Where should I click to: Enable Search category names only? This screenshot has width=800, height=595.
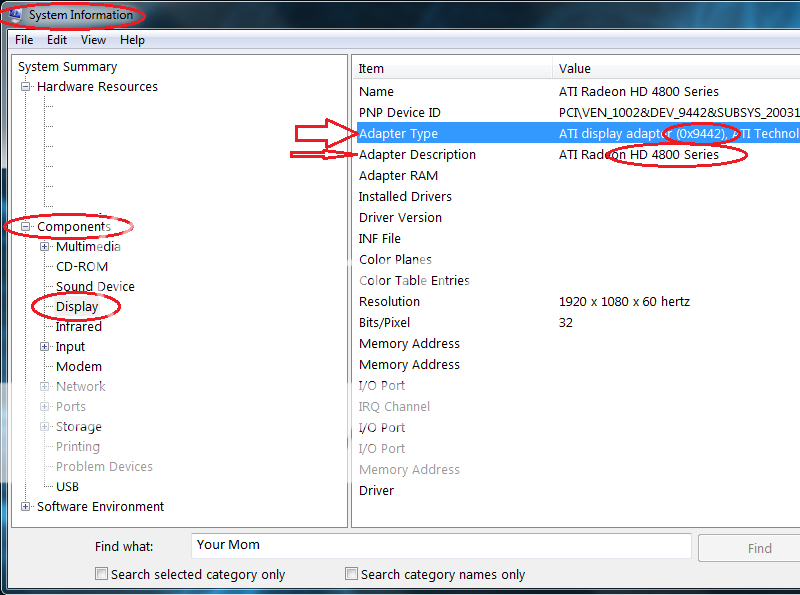coord(351,574)
